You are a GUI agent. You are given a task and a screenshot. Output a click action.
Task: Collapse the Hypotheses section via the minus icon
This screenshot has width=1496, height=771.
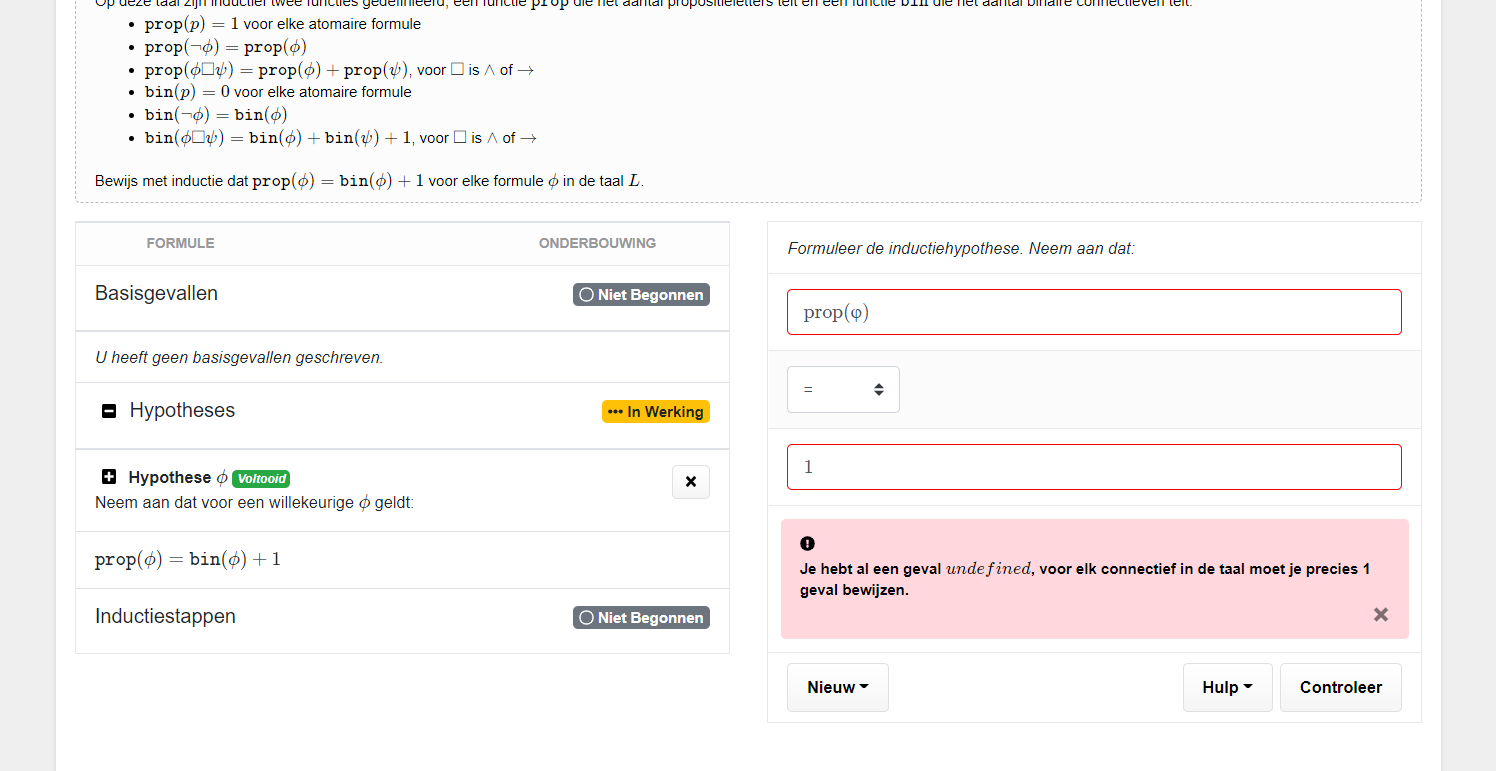tap(108, 410)
